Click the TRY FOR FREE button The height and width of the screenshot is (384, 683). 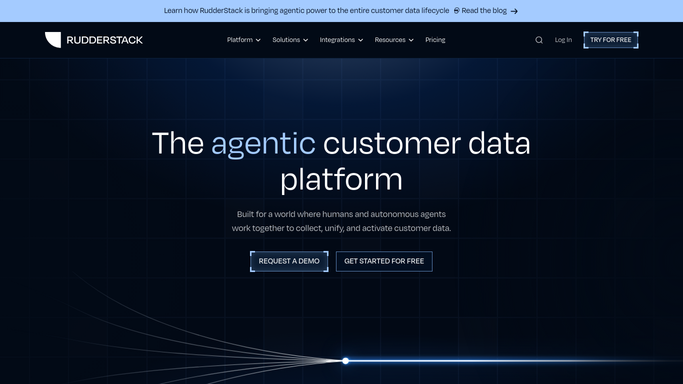tap(611, 40)
